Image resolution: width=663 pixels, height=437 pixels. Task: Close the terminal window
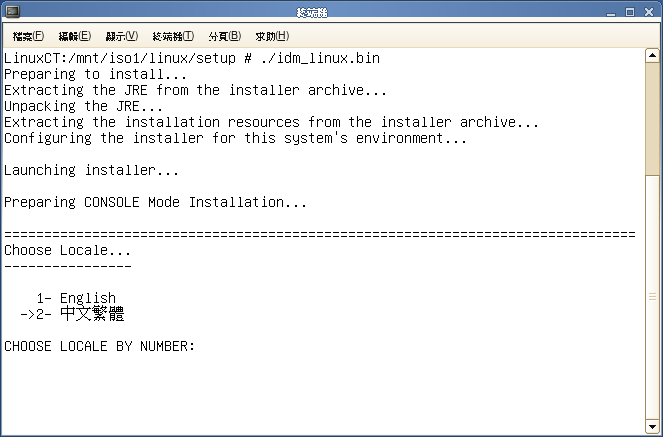[649, 12]
